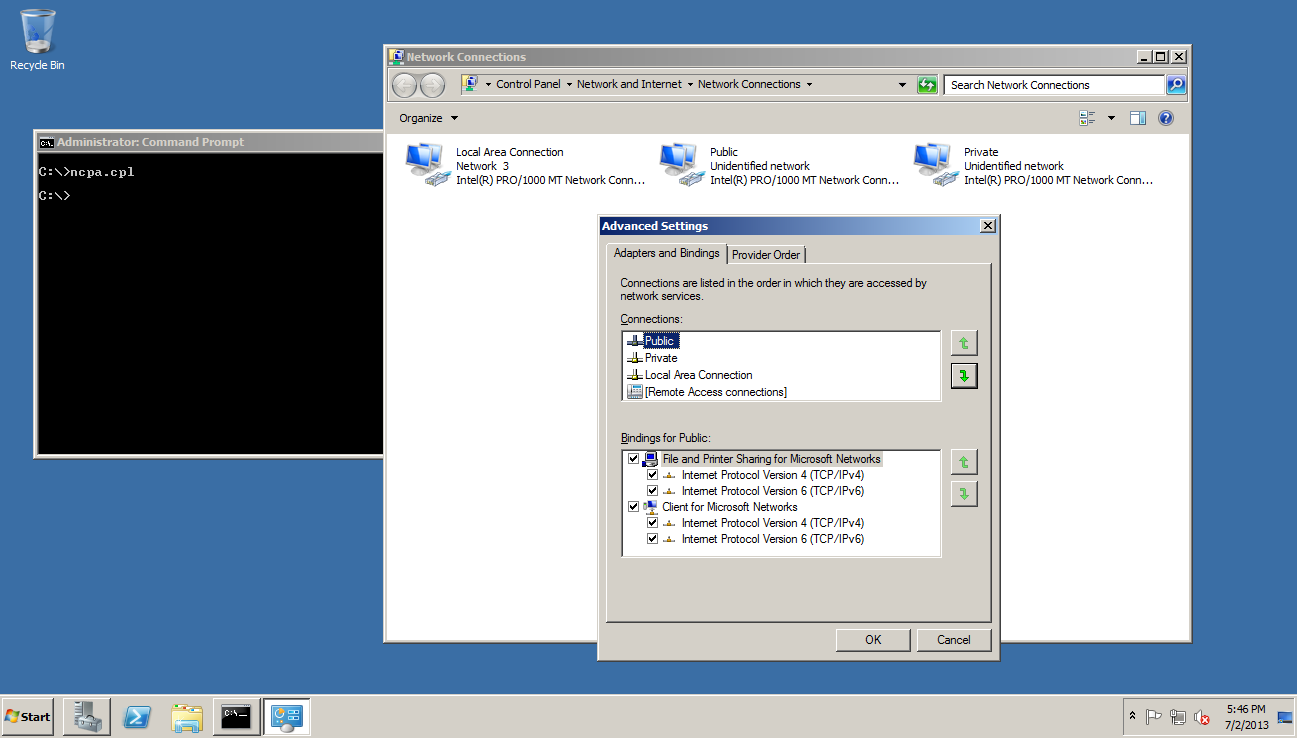Image resolution: width=1297 pixels, height=738 pixels.
Task: Open the change view dropdown arrow
Action: (1111, 118)
